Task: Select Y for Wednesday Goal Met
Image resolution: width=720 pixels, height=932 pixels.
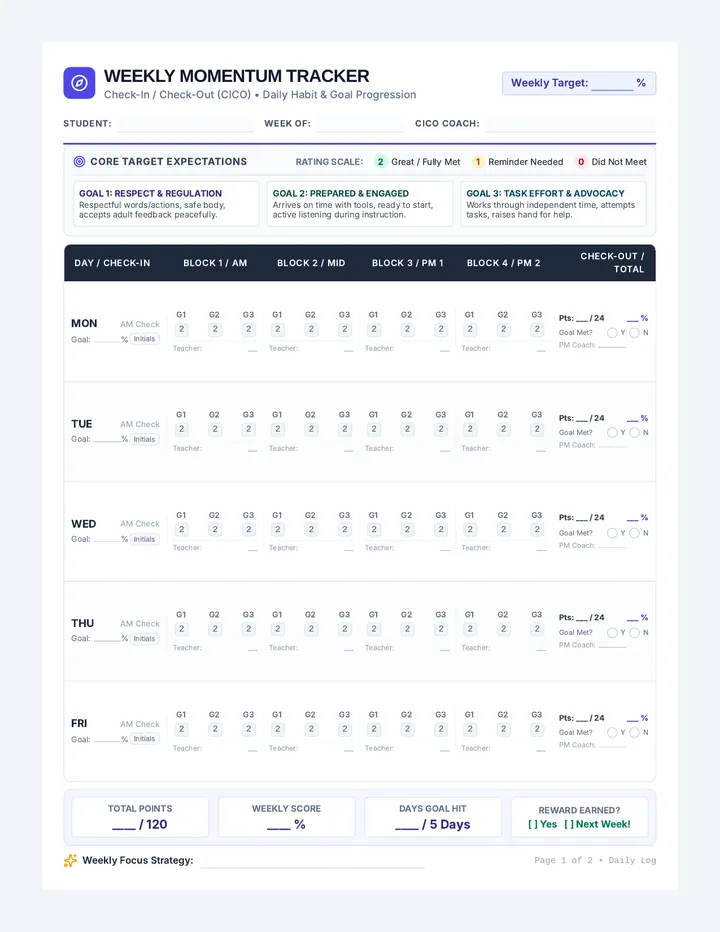Action: (612, 533)
